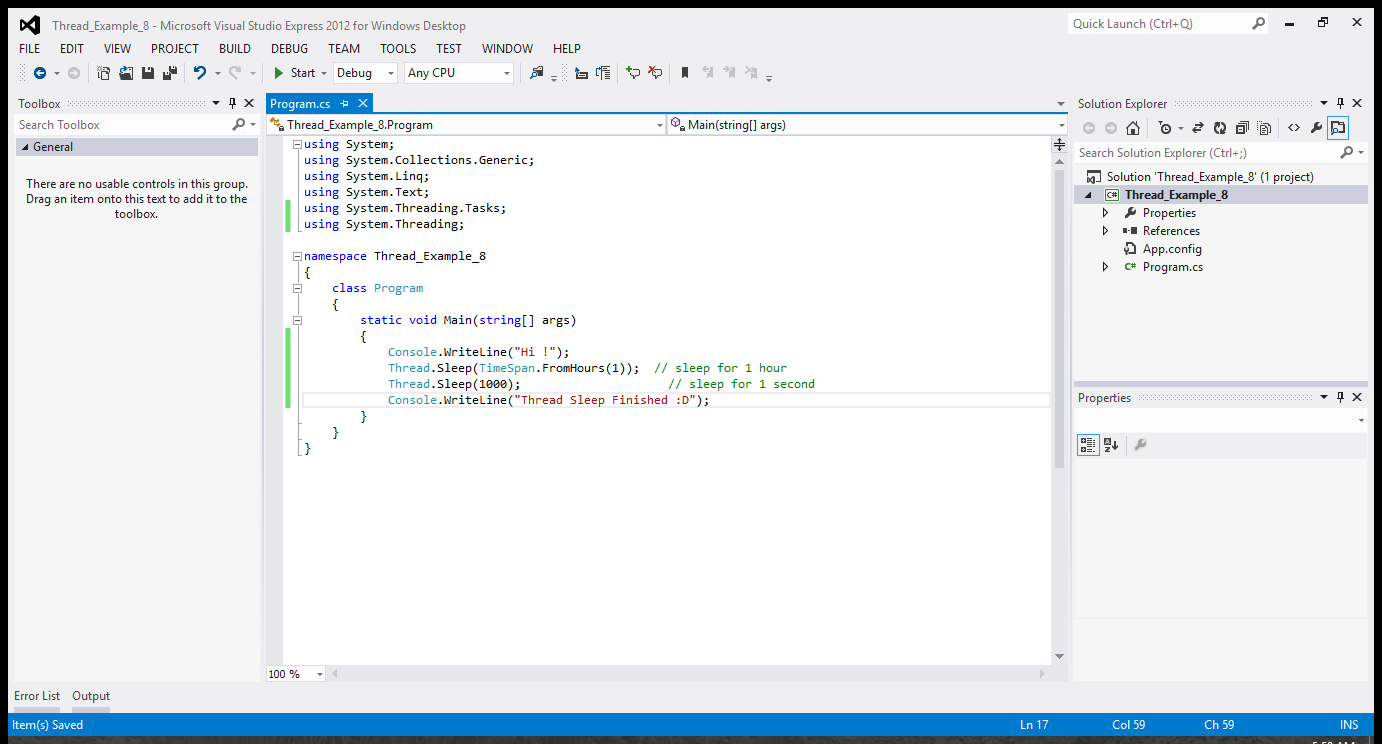Click the General group header in Toolbox
The image size is (1382, 744).
click(138, 147)
